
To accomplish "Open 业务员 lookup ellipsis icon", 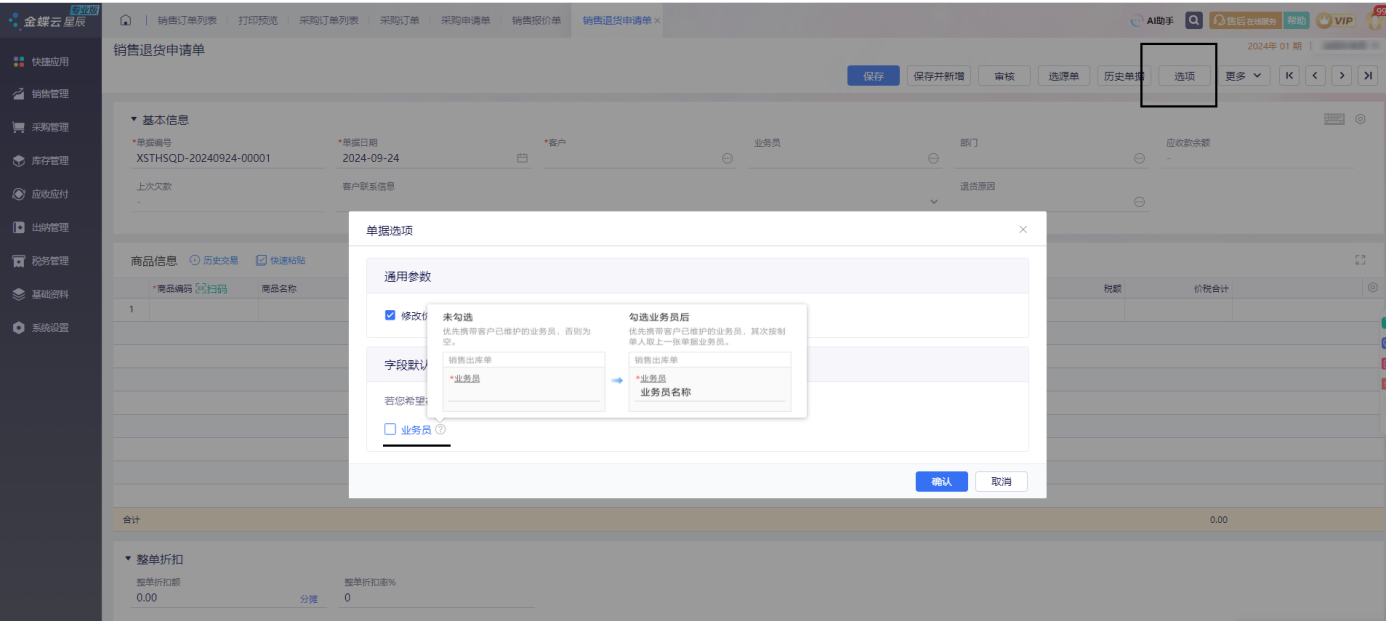I will [x=933, y=158].
